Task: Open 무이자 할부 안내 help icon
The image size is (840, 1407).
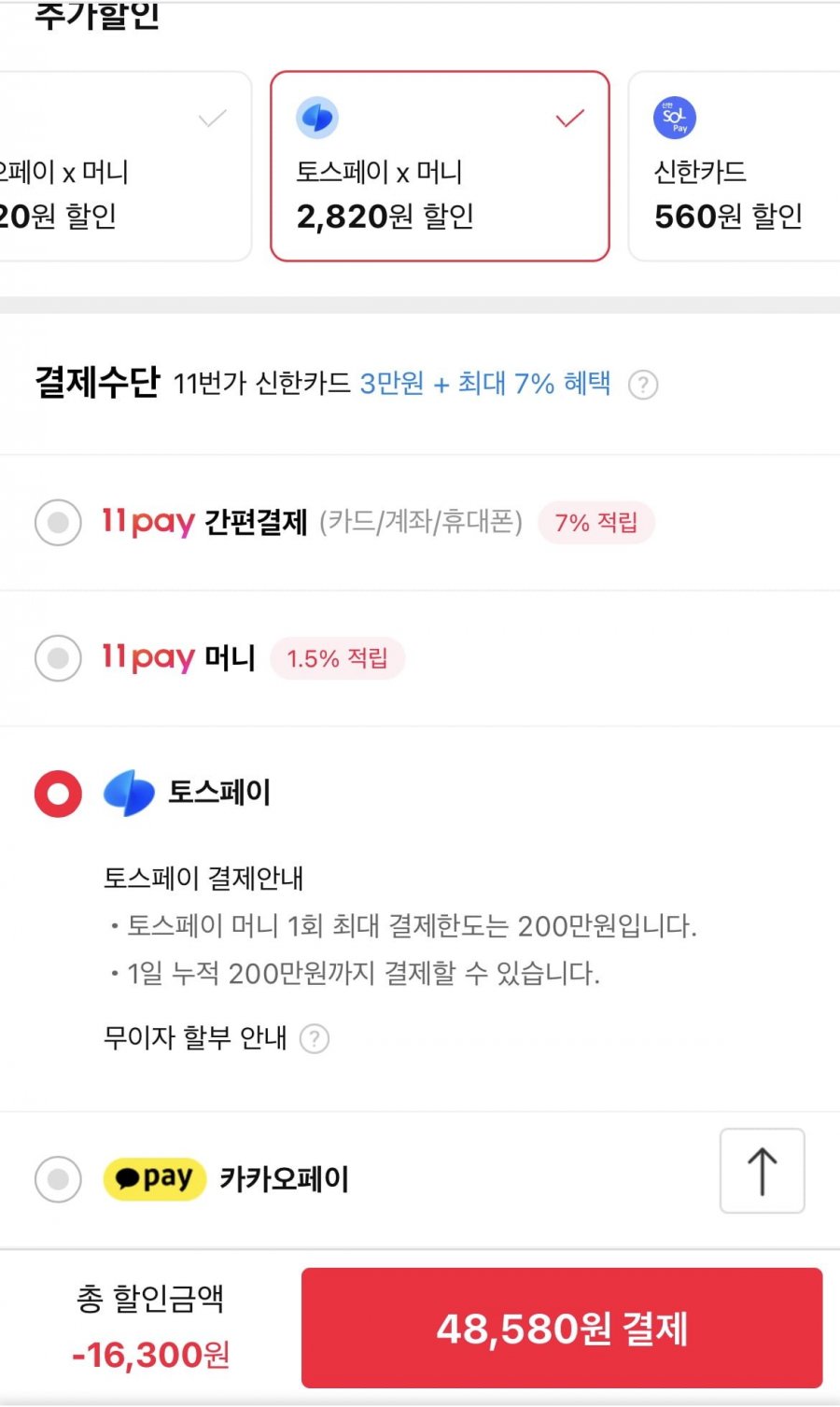Action: (x=315, y=1038)
